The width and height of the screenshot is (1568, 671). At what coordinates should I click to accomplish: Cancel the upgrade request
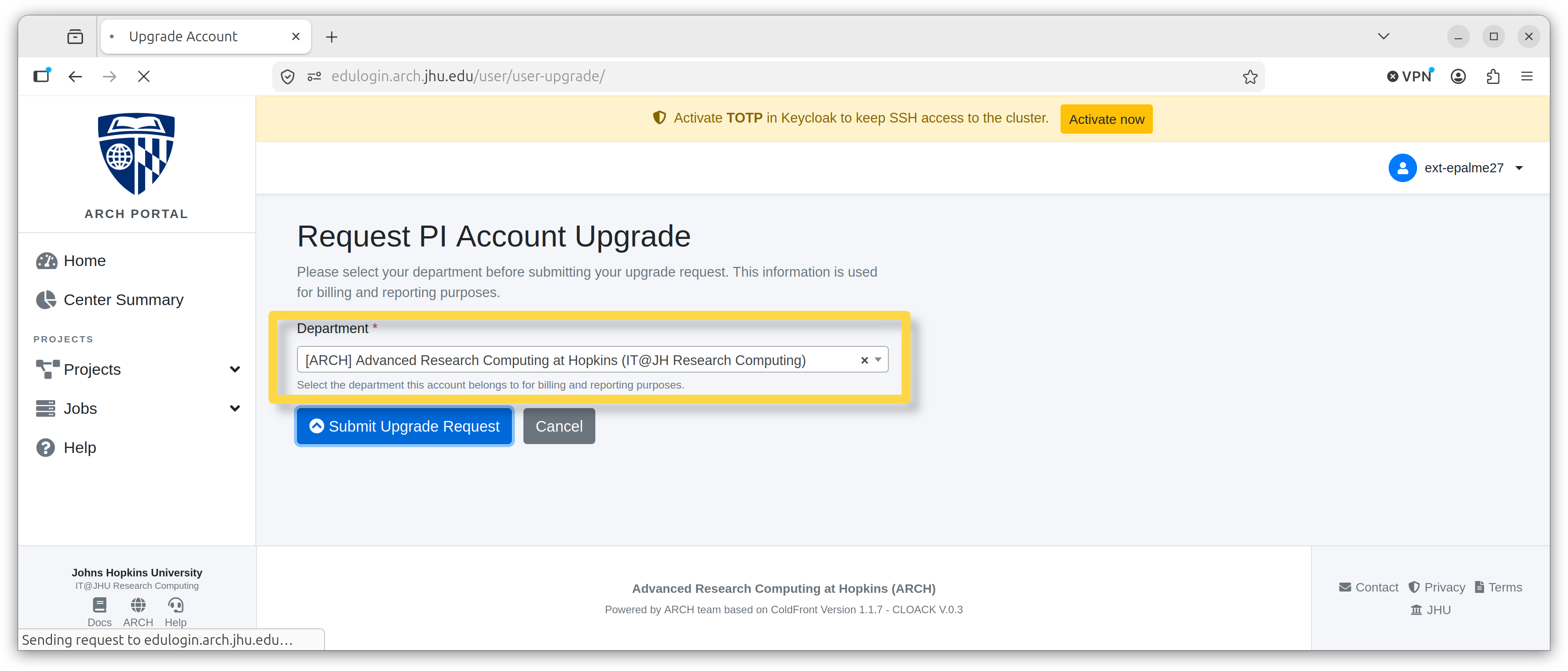(x=559, y=426)
